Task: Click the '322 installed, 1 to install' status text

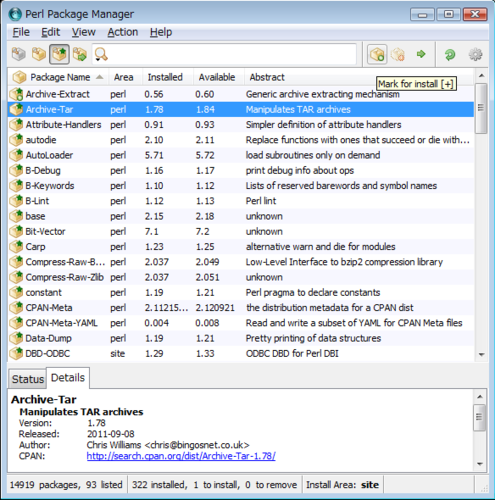Action: click(186, 485)
